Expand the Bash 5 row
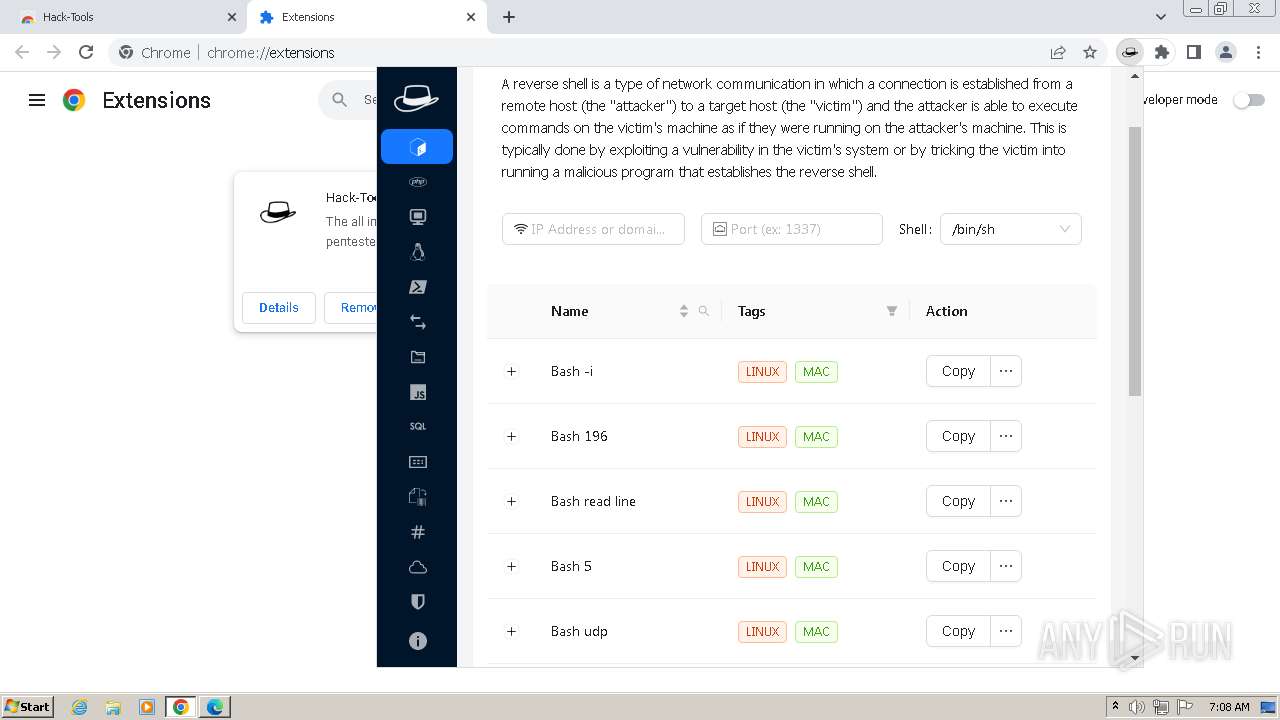Screen dimensions: 1280x720 point(511,566)
